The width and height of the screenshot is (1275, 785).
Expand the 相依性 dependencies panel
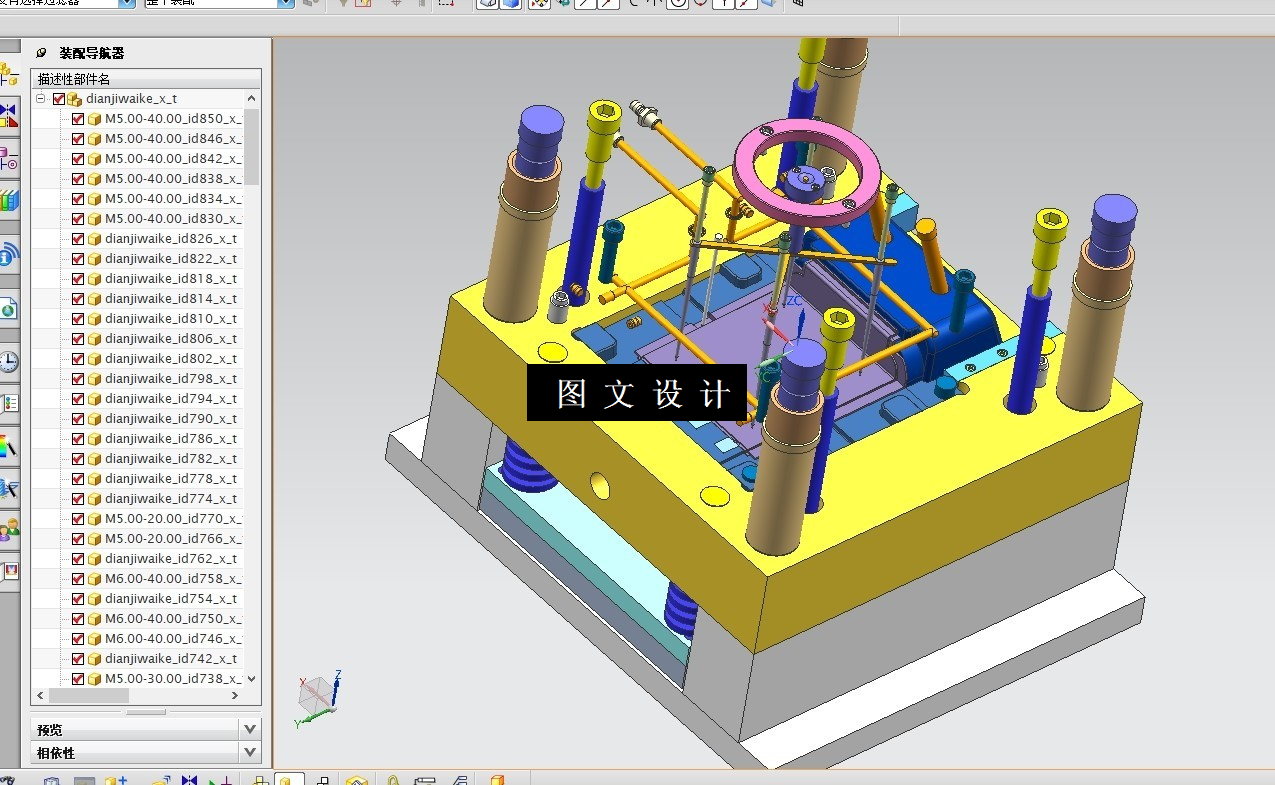click(250, 752)
